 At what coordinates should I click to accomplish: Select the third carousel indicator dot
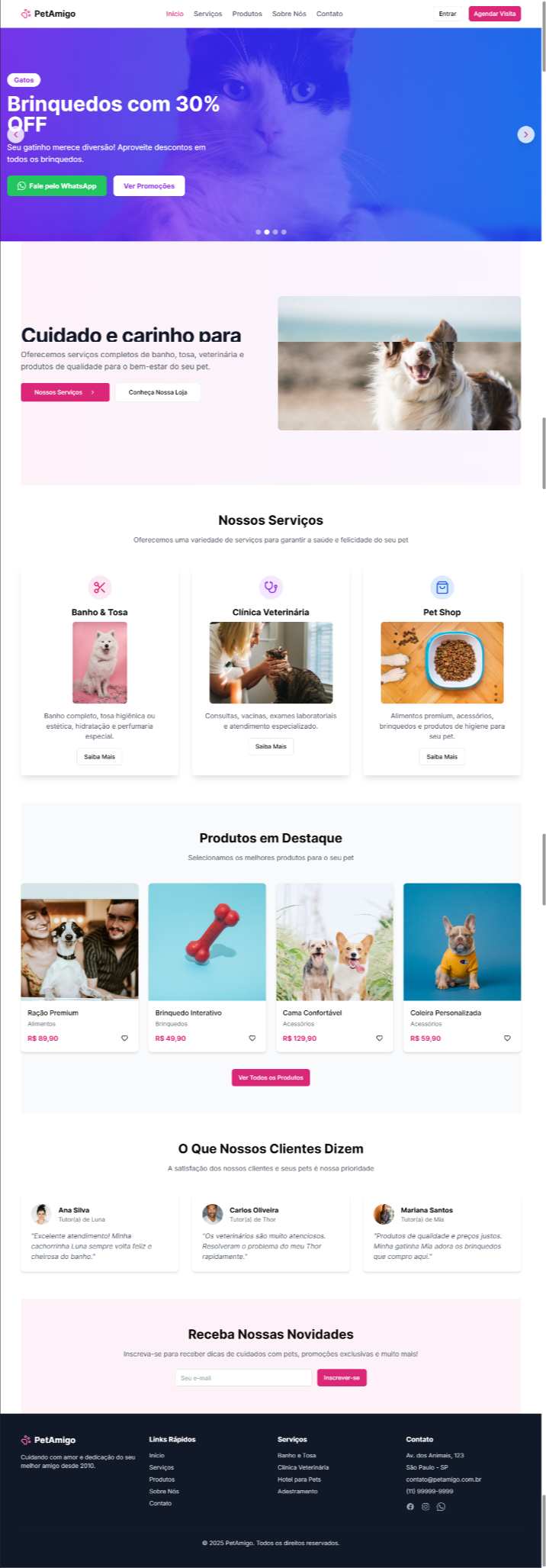tap(275, 231)
